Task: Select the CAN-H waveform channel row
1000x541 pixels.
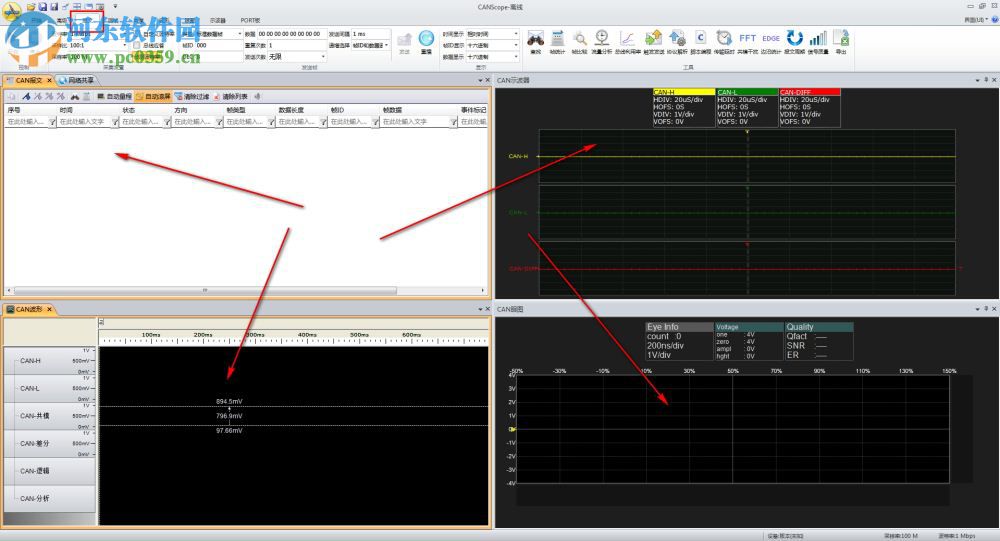Action: (x=50, y=361)
